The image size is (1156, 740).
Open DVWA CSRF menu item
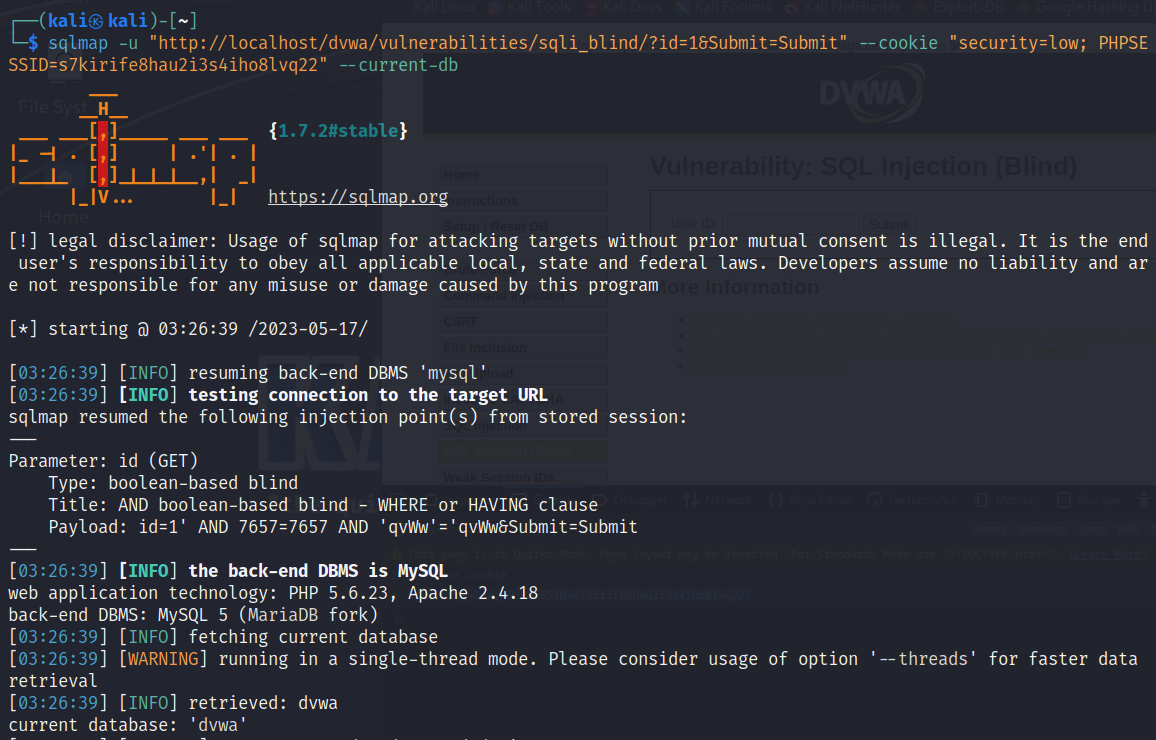point(523,321)
